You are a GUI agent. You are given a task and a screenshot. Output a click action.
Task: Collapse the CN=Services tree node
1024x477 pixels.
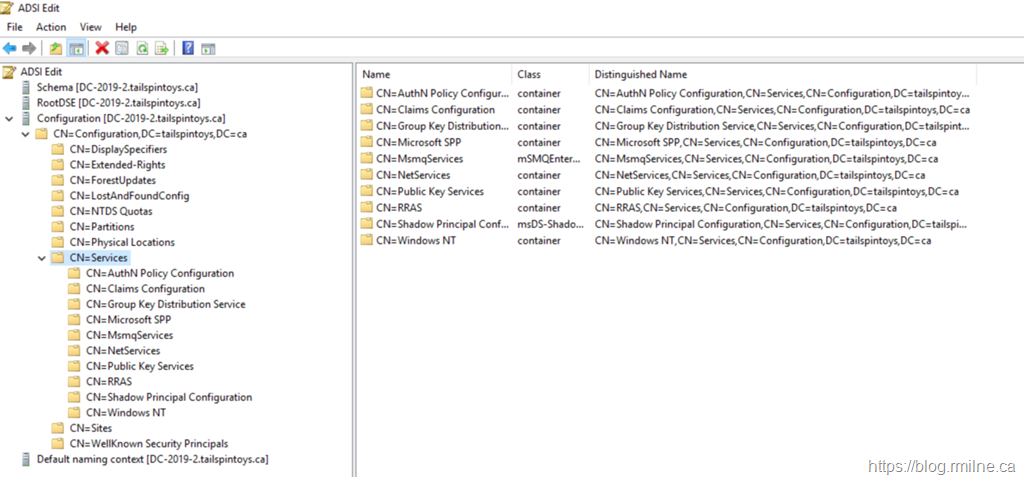(41, 258)
